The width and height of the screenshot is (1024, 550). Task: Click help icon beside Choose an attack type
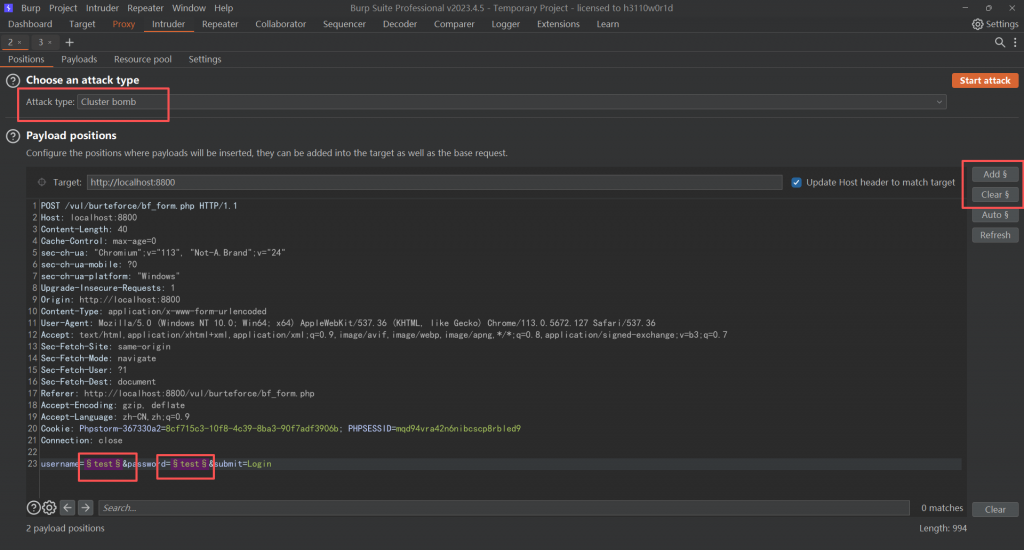point(13,80)
